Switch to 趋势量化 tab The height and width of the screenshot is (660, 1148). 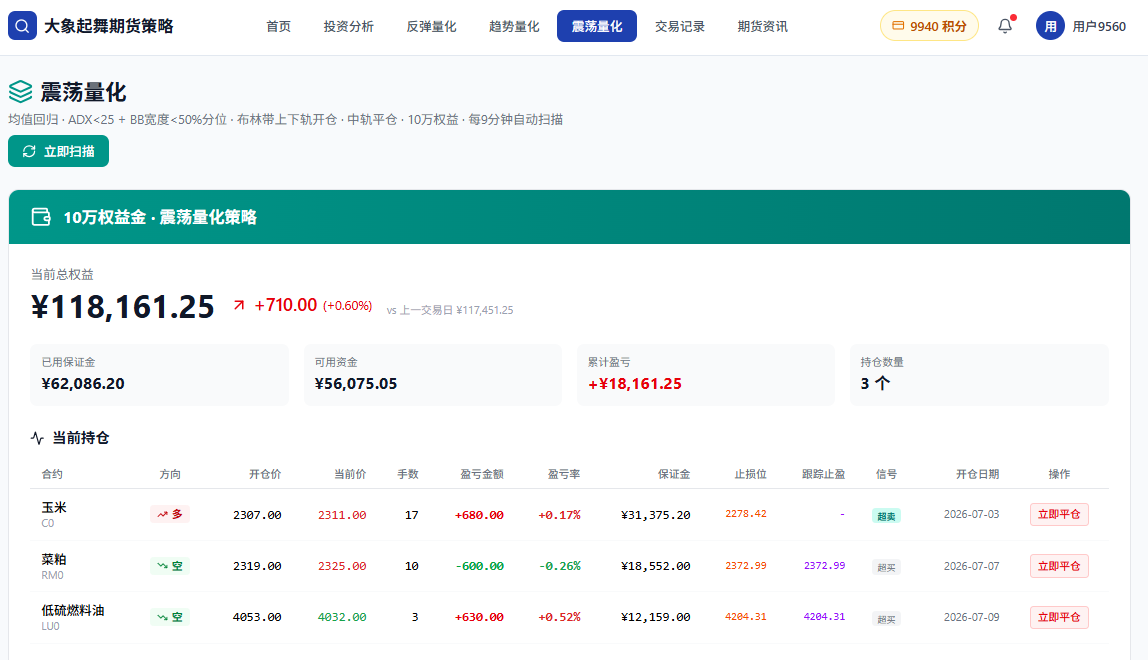point(514,26)
